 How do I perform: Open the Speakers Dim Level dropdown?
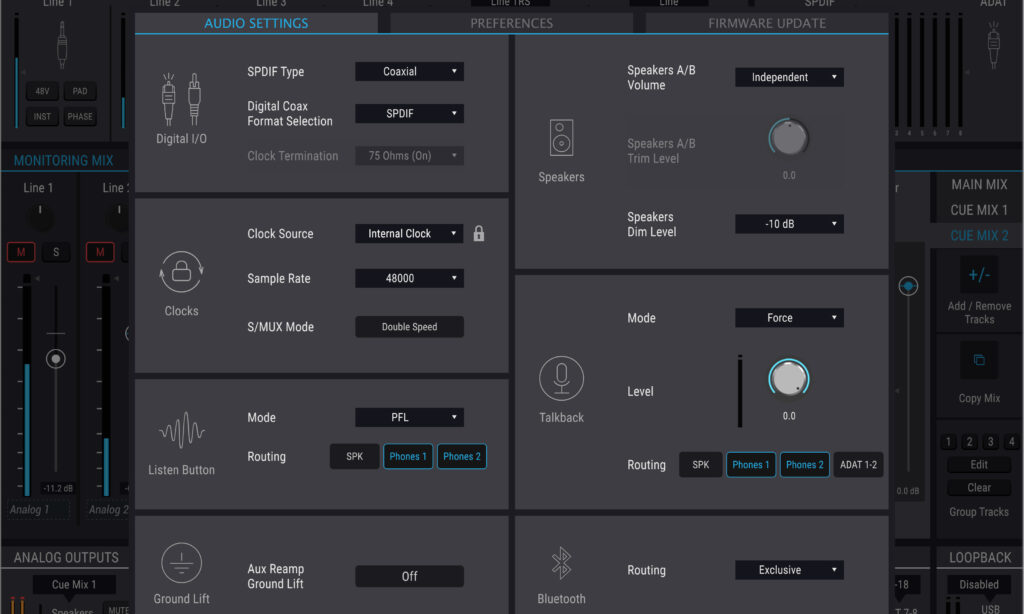tap(789, 224)
